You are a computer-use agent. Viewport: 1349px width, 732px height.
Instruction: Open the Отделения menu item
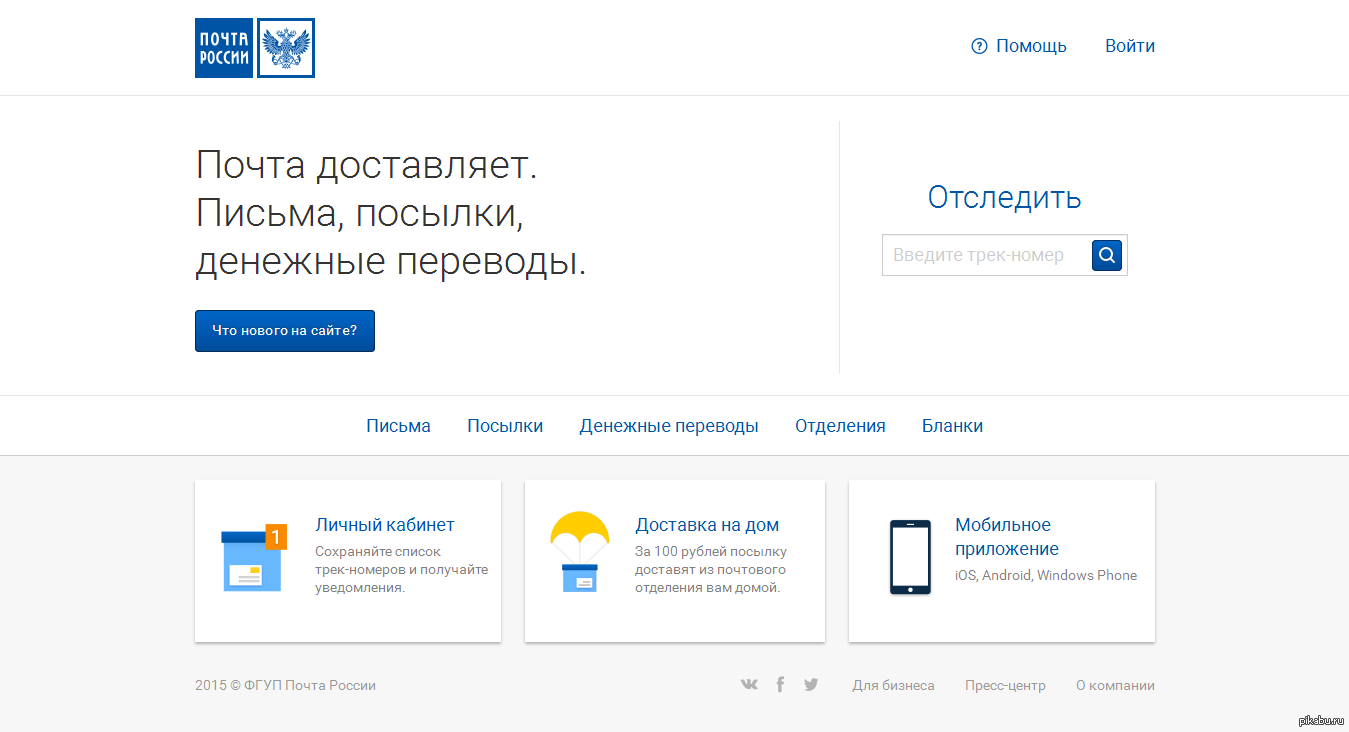coord(840,426)
